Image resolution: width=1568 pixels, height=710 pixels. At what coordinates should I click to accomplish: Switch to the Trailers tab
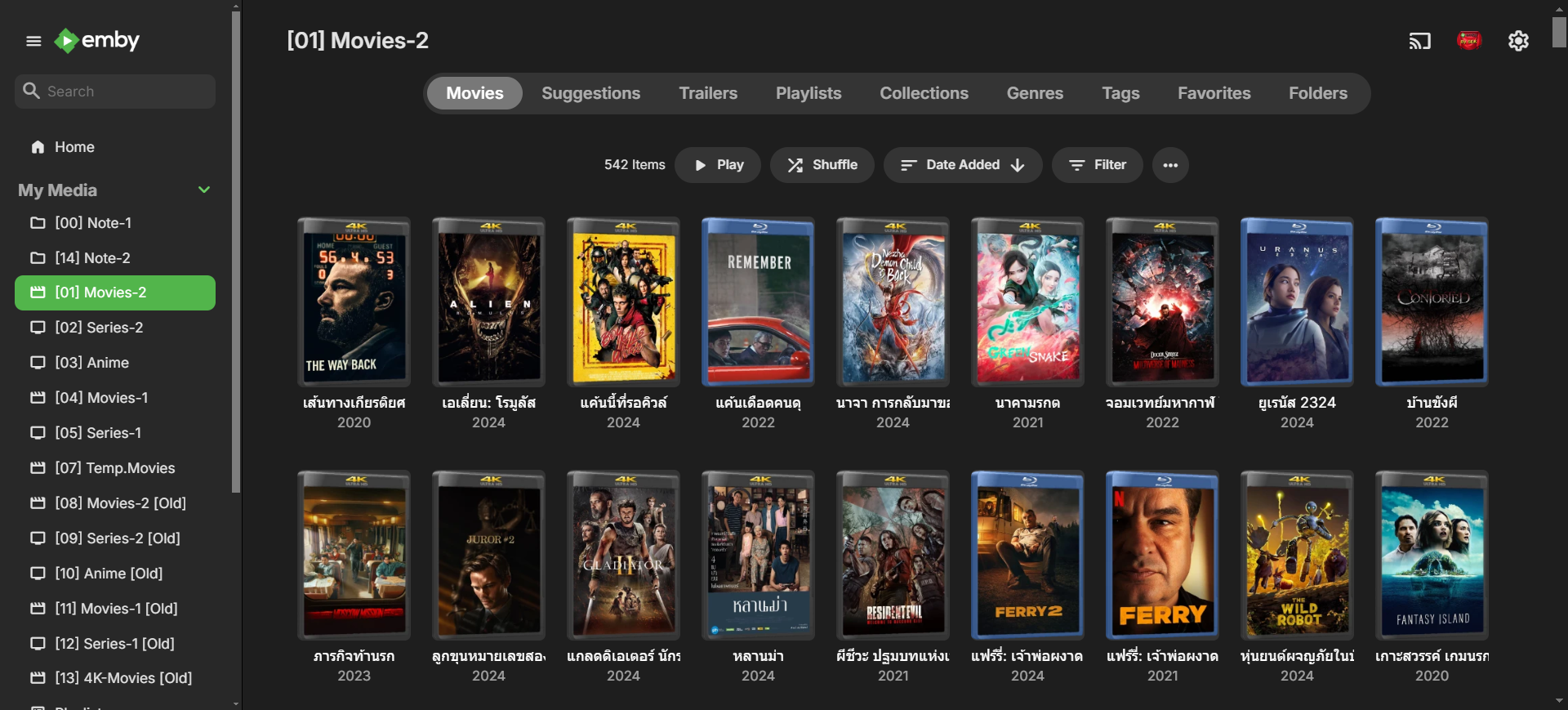tap(708, 93)
